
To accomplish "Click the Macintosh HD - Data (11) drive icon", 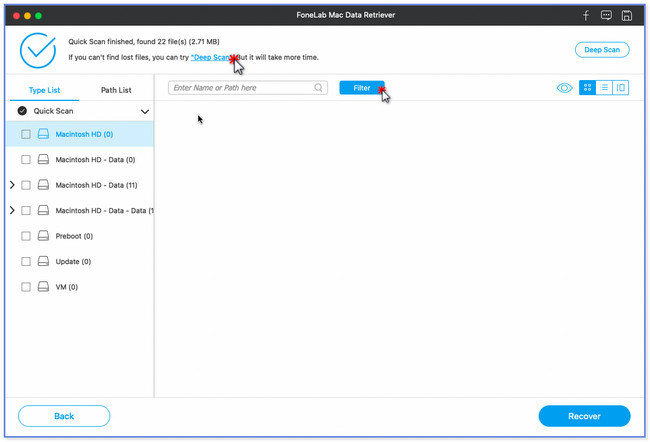I will [43, 185].
